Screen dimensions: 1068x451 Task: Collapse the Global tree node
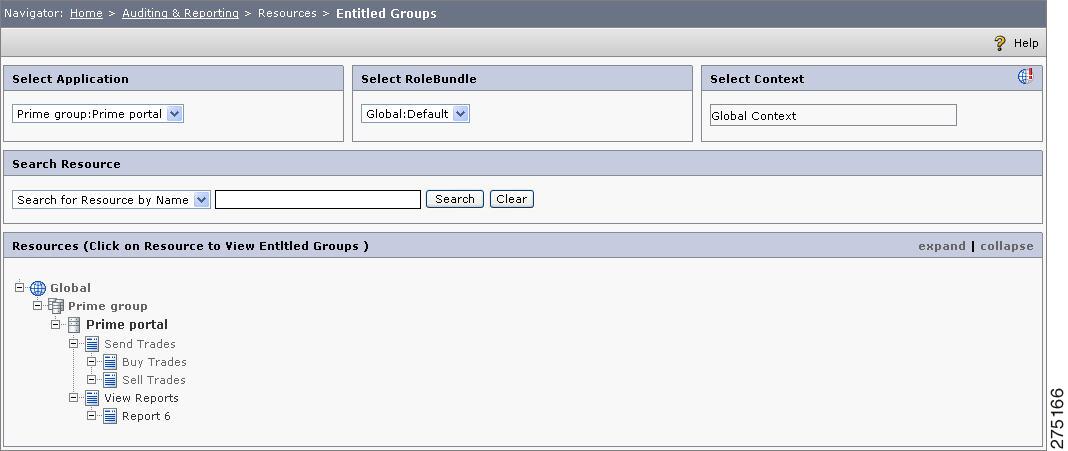coord(19,287)
